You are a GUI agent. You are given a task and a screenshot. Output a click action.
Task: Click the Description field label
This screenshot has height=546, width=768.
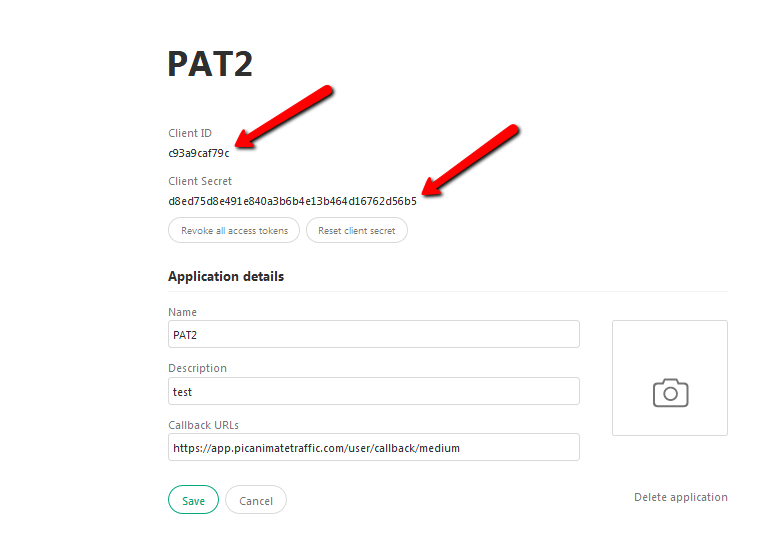[x=197, y=368]
